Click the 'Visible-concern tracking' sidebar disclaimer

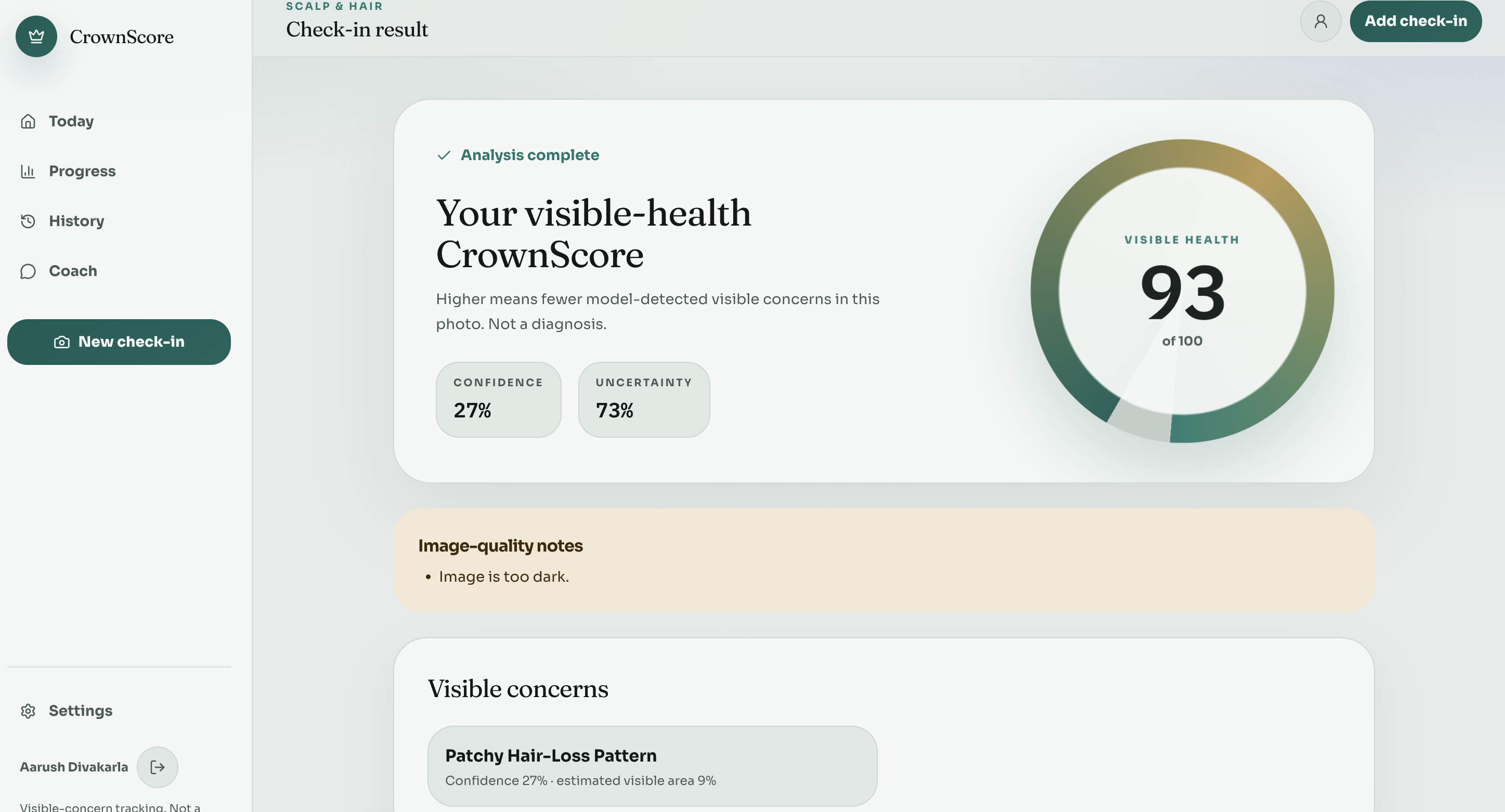click(x=110, y=807)
